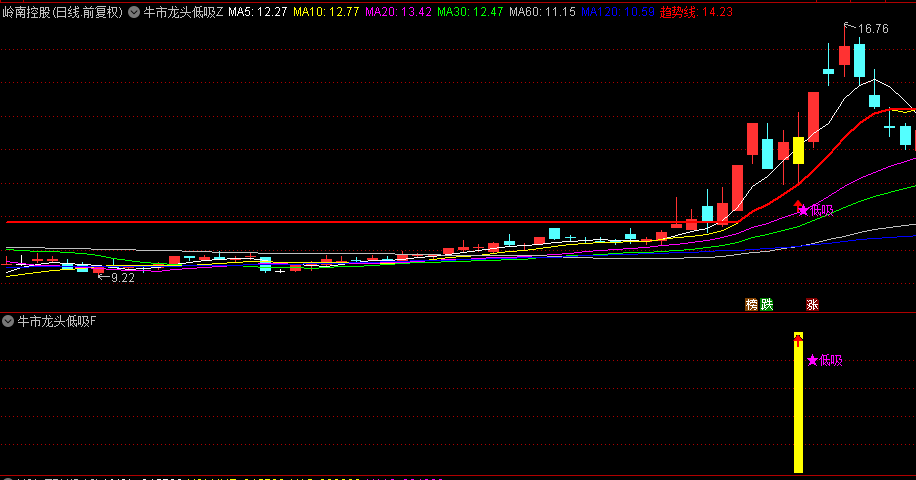Click the brown 榜 event marker

[751, 304]
